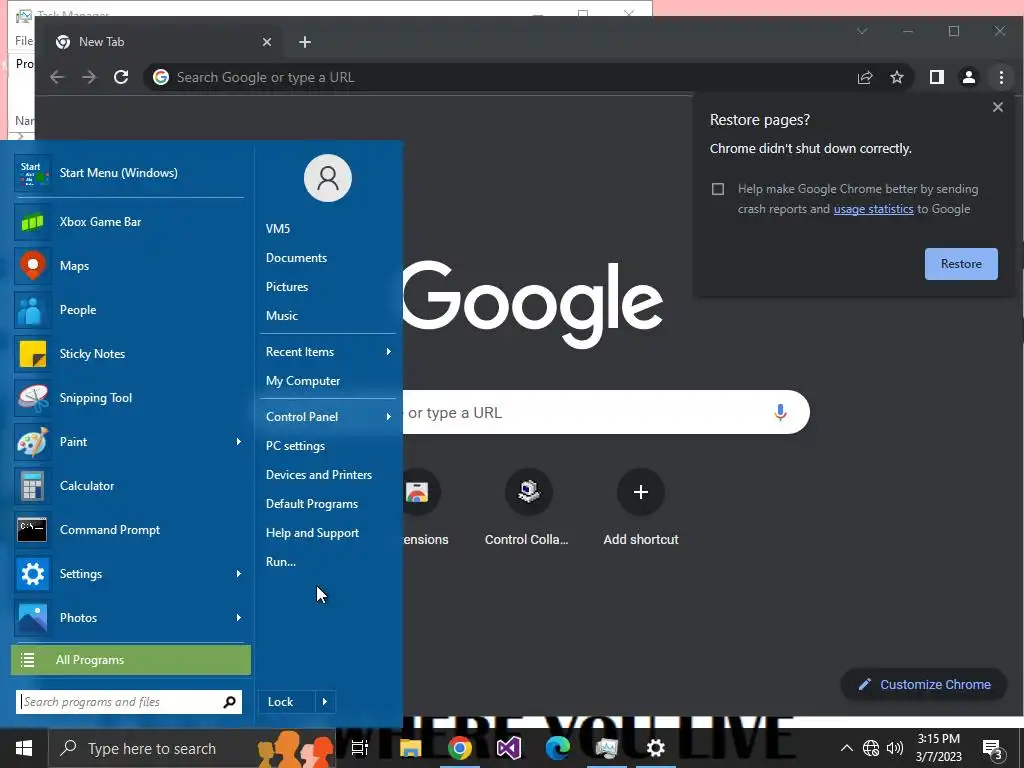Open Pictures folder

(287, 287)
